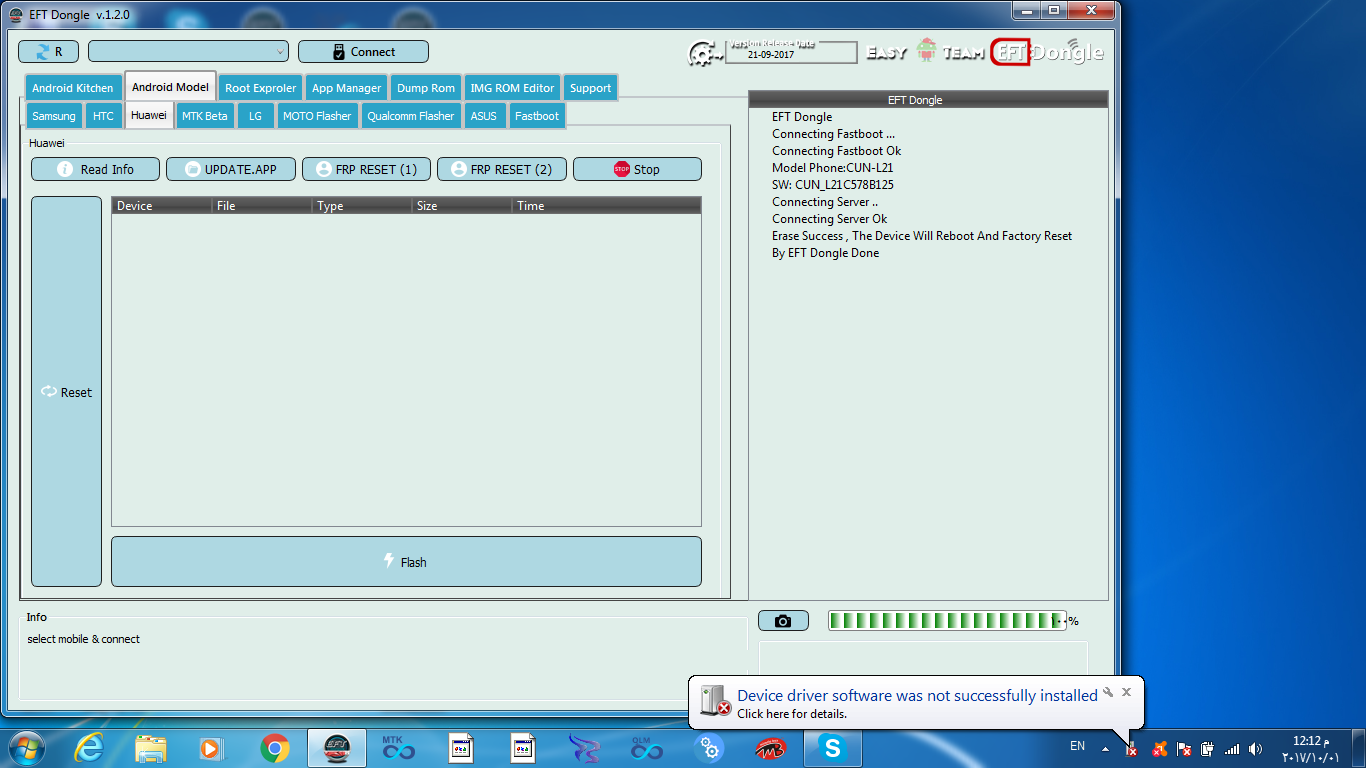Open the QLM infinity tool in taskbar
This screenshot has height=768, width=1366.
tap(646, 747)
